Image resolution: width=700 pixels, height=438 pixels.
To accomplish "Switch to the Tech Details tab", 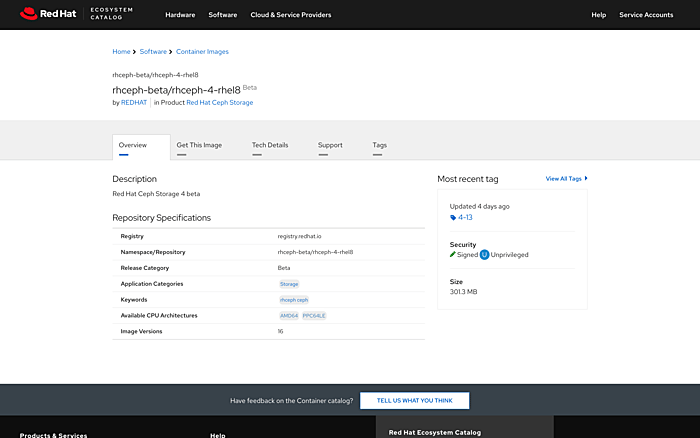I will click(x=270, y=145).
